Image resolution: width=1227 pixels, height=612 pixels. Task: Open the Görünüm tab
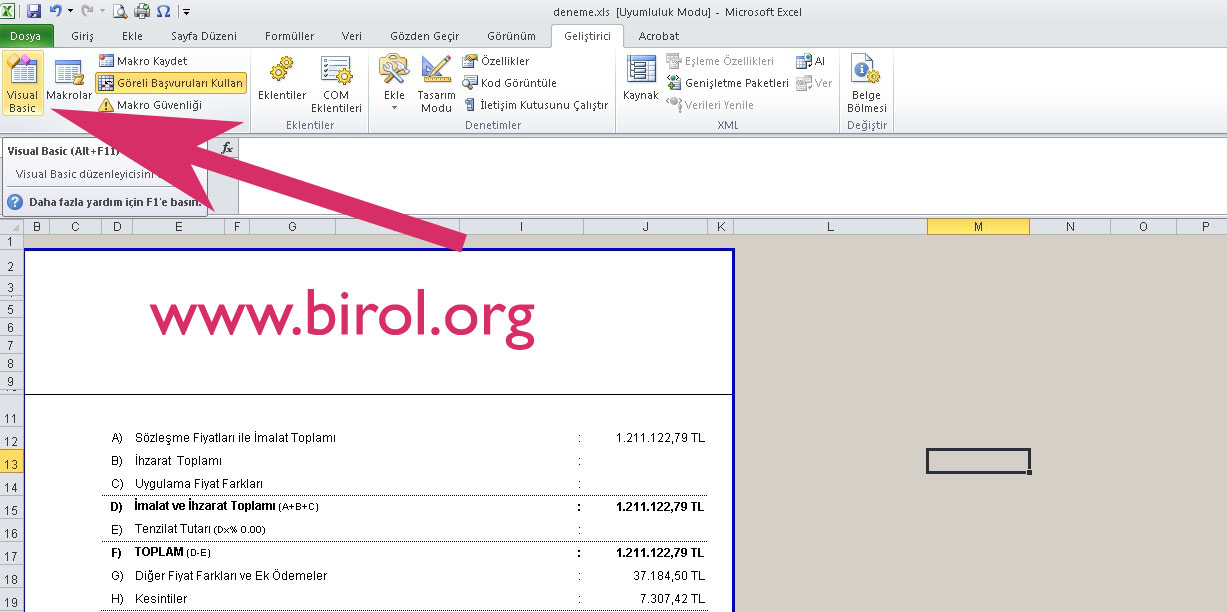(511, 36)
